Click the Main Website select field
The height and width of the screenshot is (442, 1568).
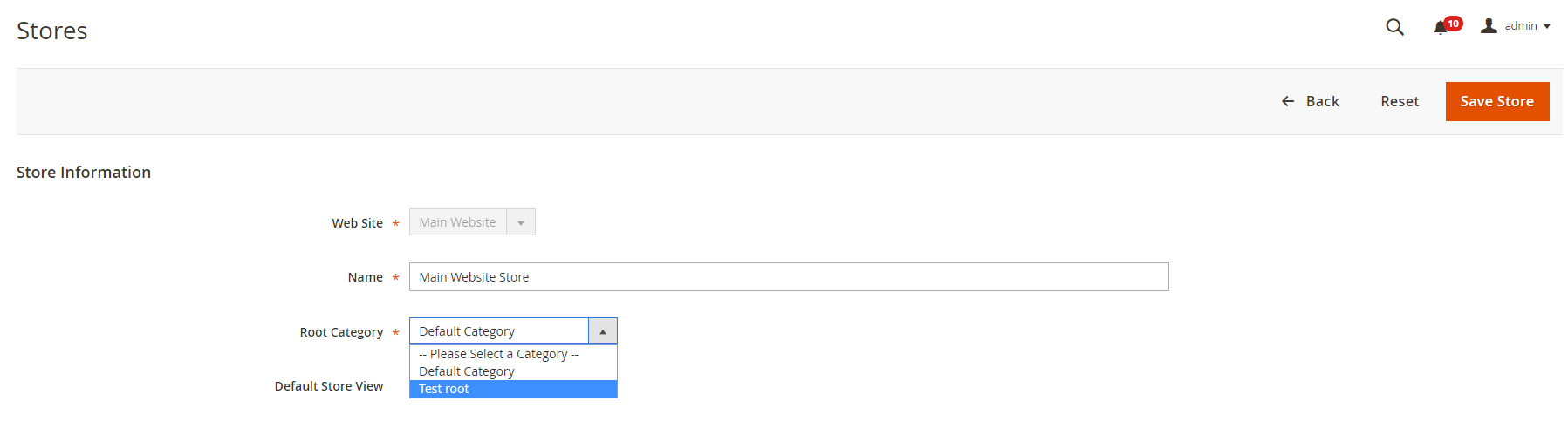pyautogui.click(x=472, y=222)
